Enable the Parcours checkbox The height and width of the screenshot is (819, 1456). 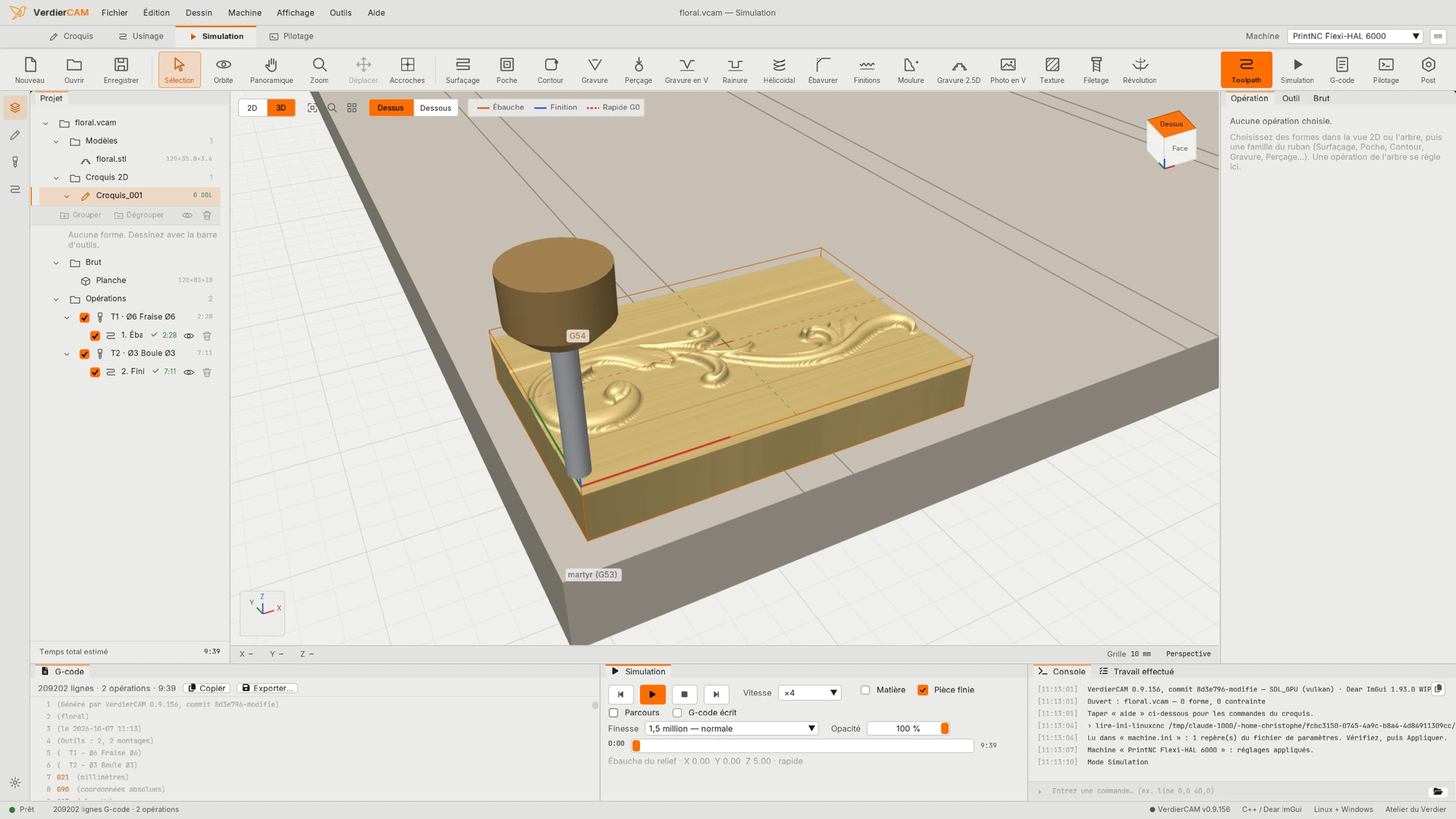tap(613, 713)
